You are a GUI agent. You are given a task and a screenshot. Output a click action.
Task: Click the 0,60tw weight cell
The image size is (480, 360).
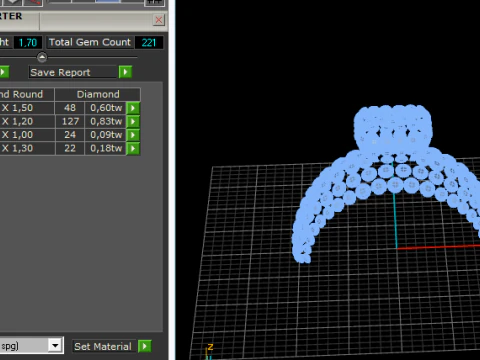(106, 108)
